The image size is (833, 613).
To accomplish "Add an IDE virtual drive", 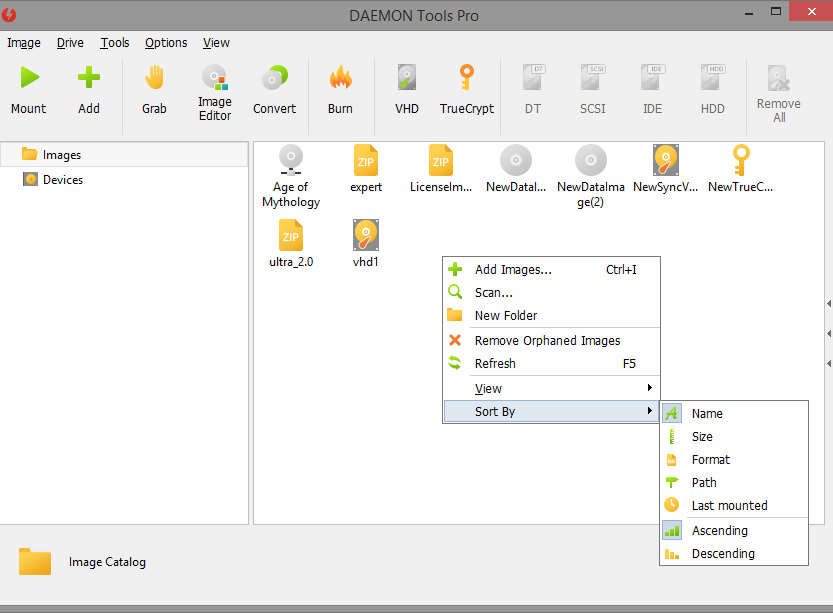I will tap(652, 90).
